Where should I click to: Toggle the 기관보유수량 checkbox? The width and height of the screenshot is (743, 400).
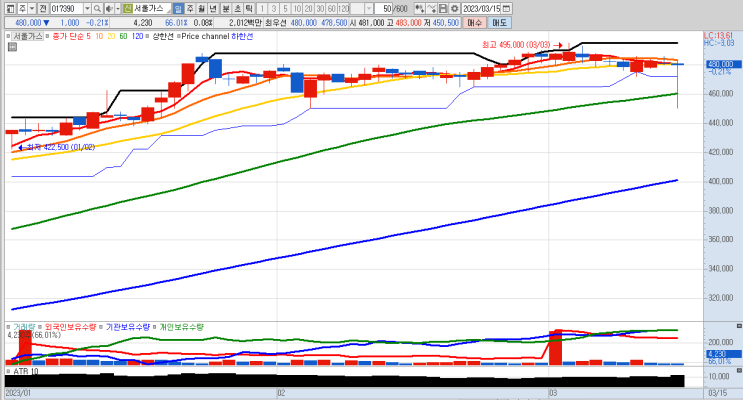pos(101,327)
